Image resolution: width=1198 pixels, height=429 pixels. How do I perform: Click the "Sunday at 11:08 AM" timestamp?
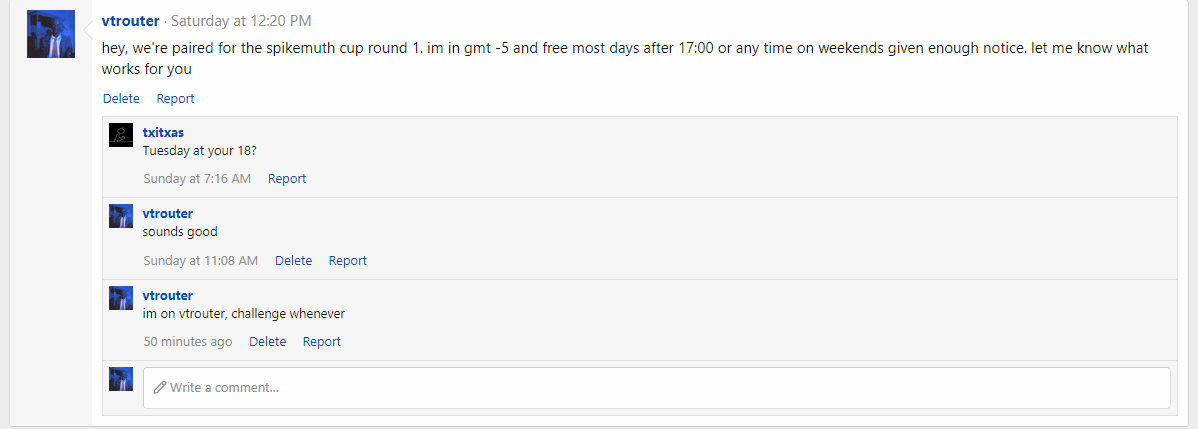(x=200, y=261)
